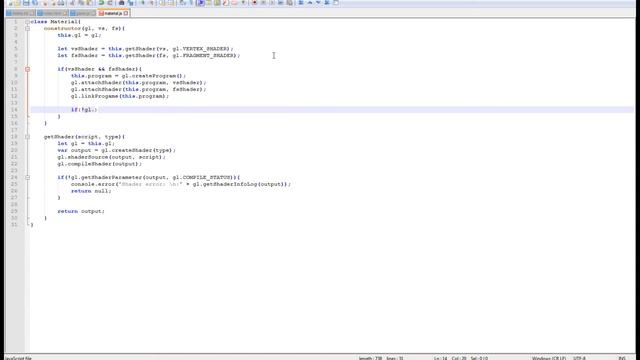Open Find with the binoculars icon
The image size is (640, 360).
(x=121, y=3)
